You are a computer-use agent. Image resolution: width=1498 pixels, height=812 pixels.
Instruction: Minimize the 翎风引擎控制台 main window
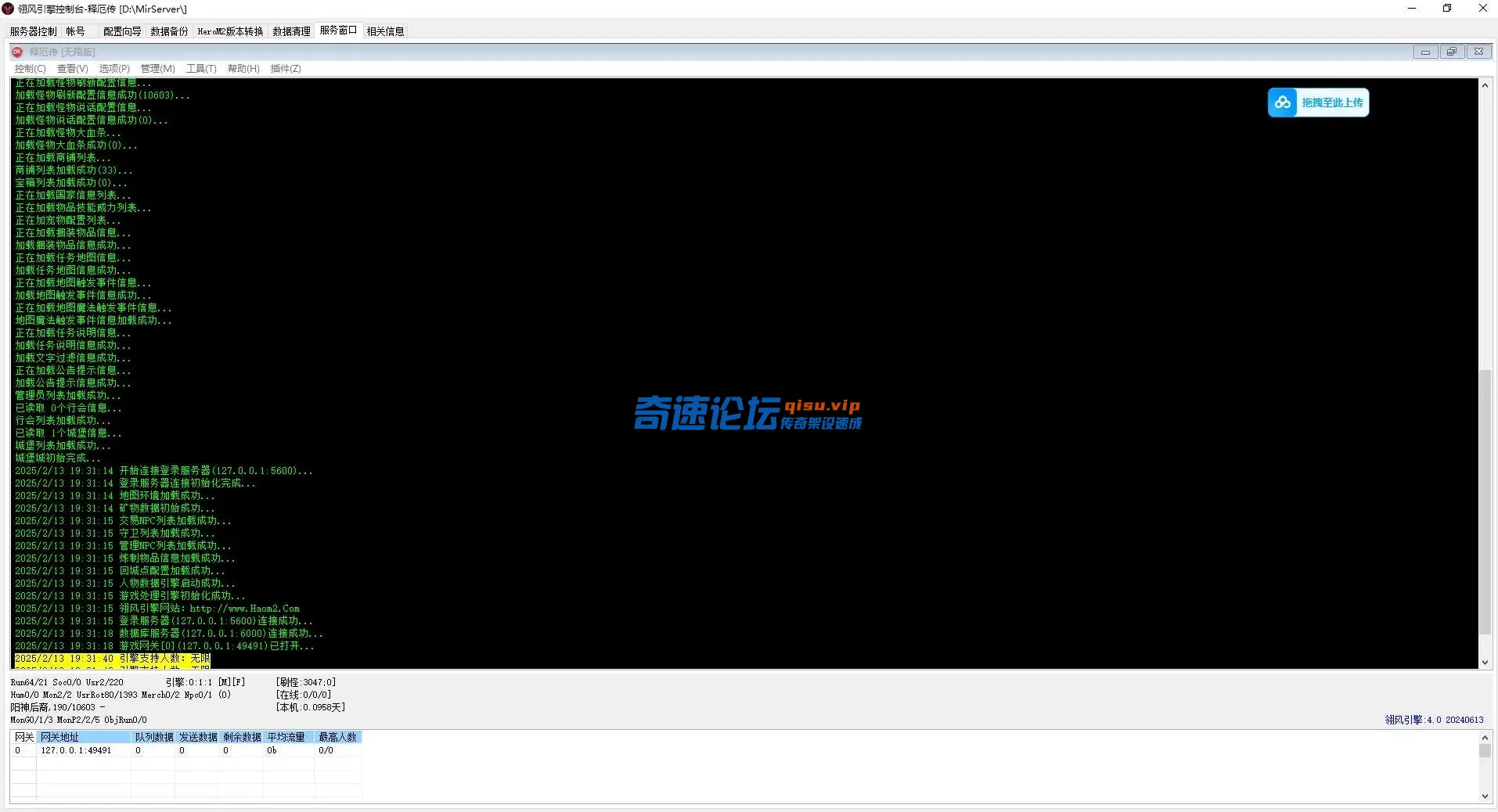[1412, 9]
